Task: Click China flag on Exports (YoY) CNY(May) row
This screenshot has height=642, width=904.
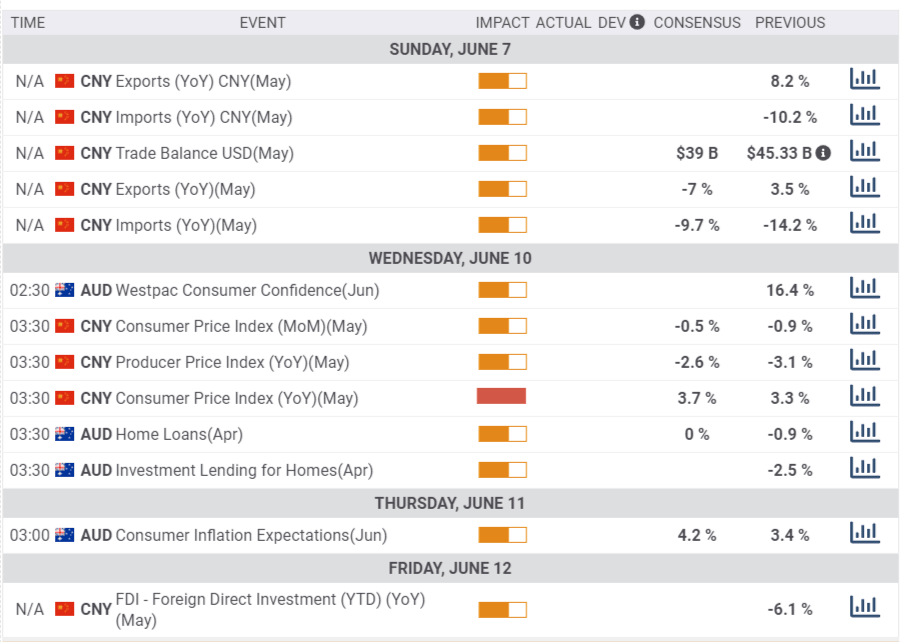Action: click(x=65, y=81)
